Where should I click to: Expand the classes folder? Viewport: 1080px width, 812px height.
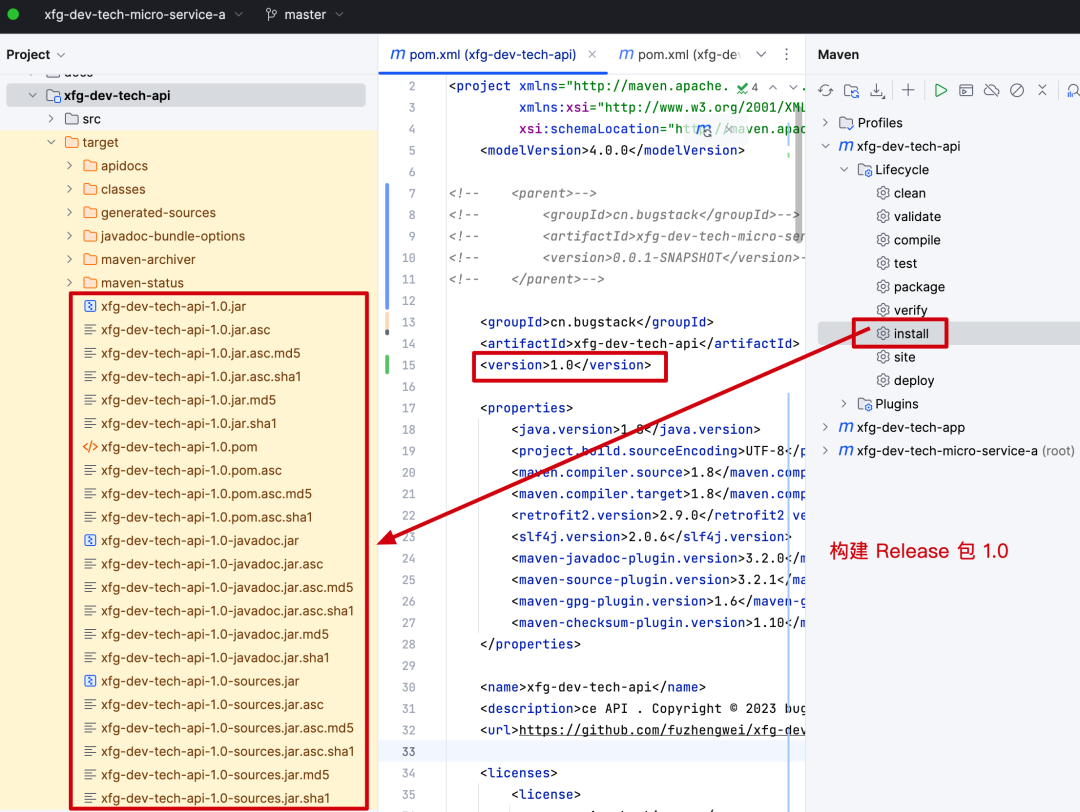70,189
